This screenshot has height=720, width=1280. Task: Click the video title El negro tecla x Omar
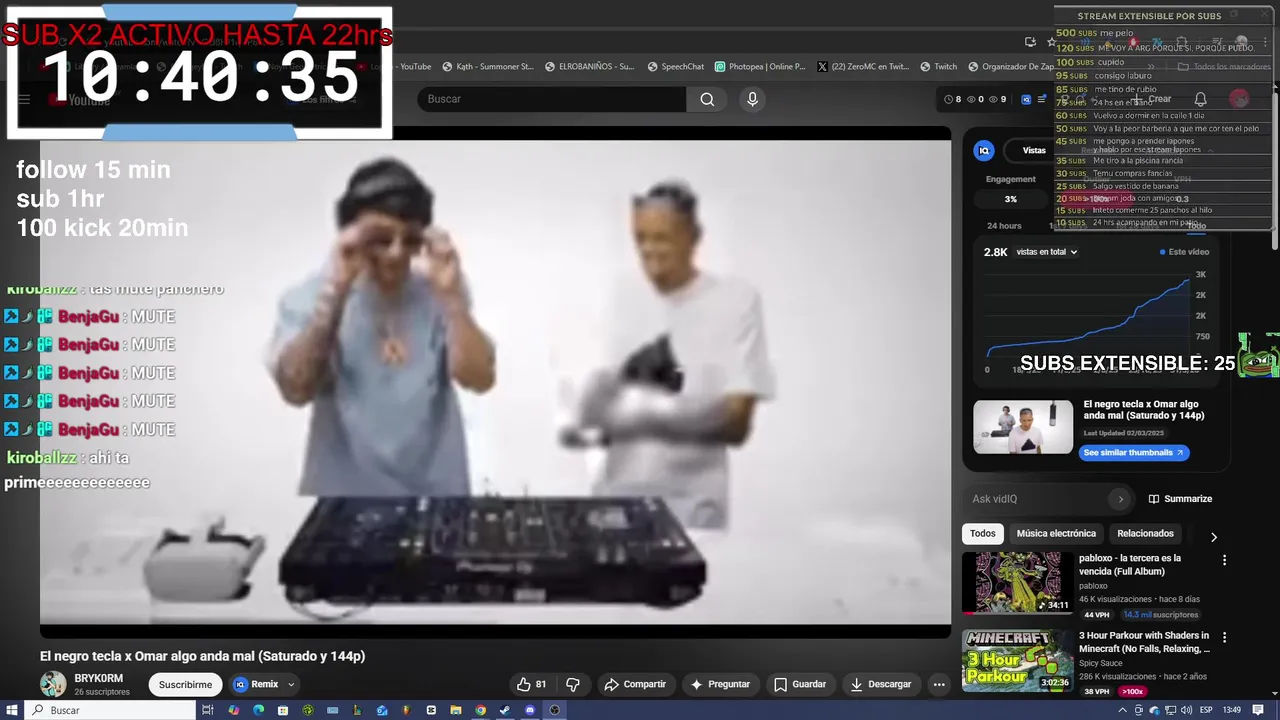click(x=202, y=656)
